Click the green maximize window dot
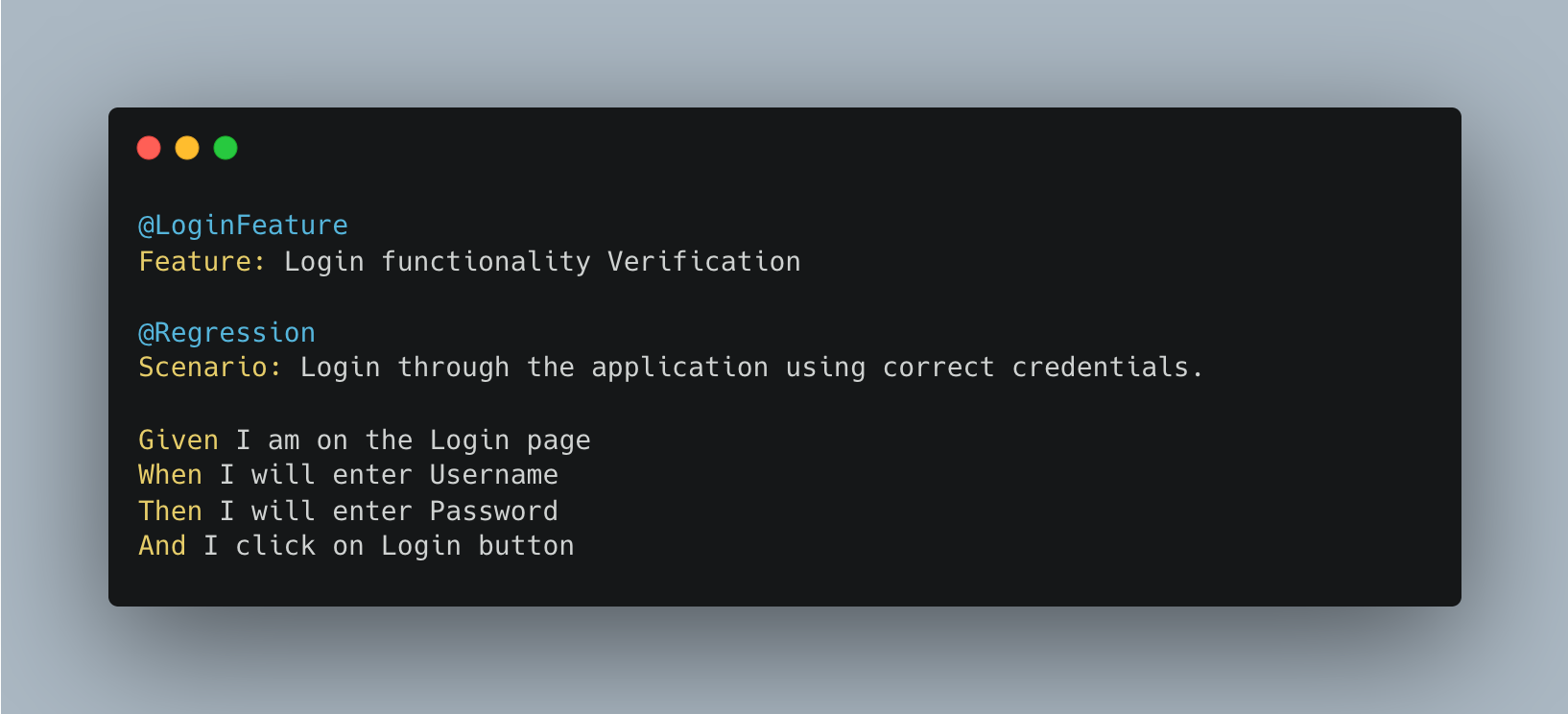Screen dimensions: 1568x714 pyautogui.click(x=226, y=148)
